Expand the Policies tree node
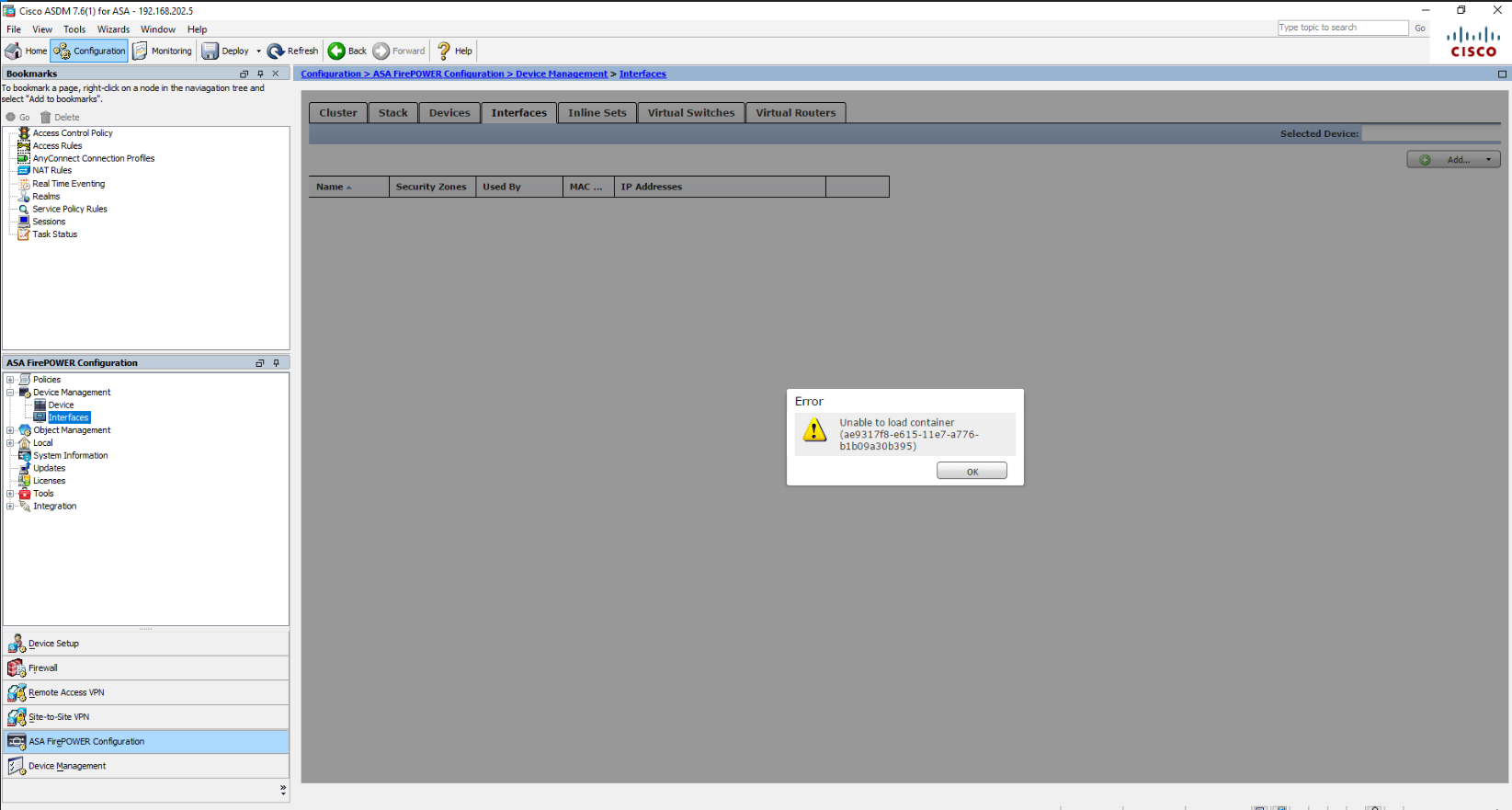This screenshot has height=810, width=1512. click(10, 380)
